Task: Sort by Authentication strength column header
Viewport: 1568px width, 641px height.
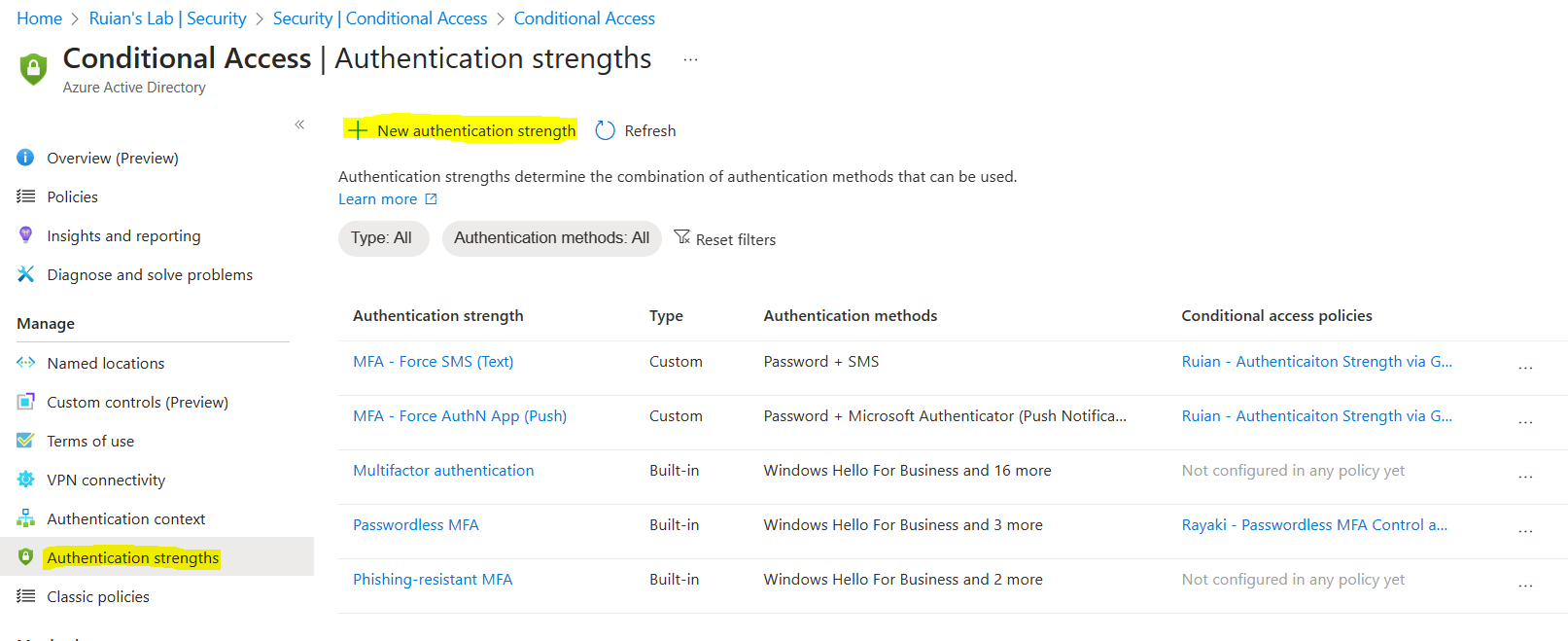Action: 438,315
